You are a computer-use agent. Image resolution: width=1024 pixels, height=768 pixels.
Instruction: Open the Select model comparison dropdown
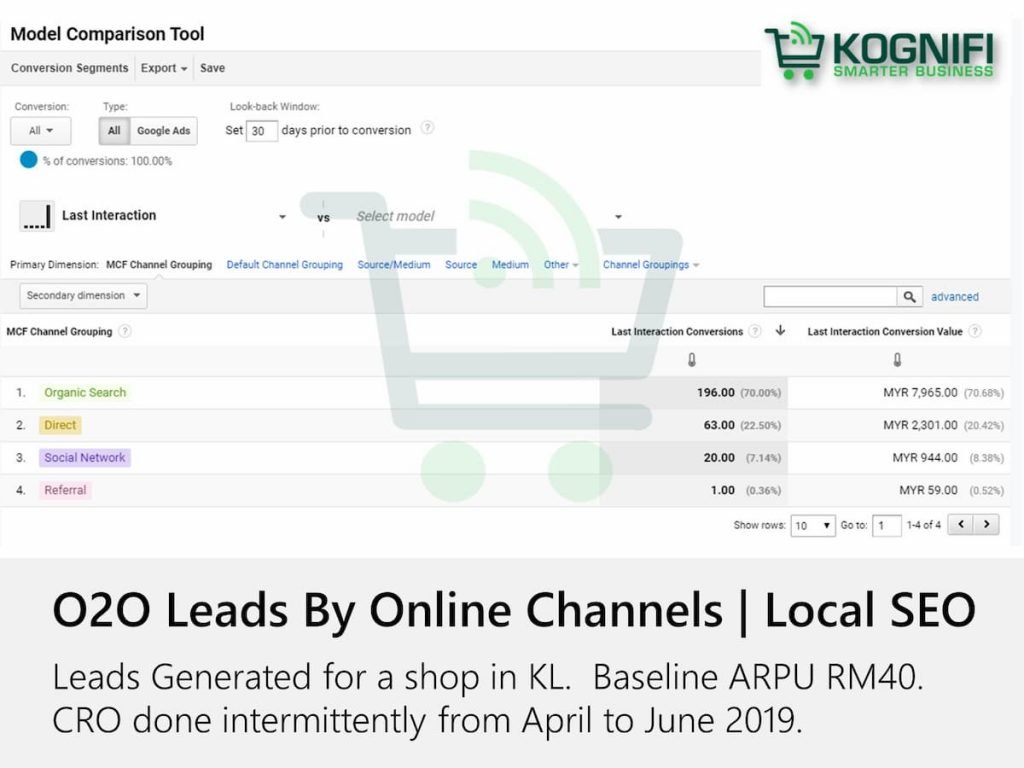tap(618, 216)
